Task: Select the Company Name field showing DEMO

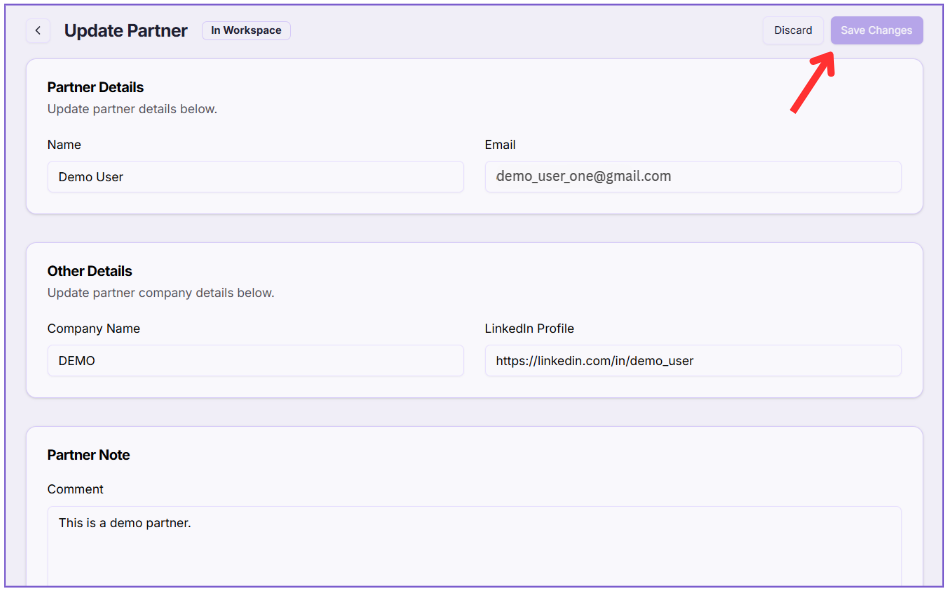Action: (x=255, y=361)
